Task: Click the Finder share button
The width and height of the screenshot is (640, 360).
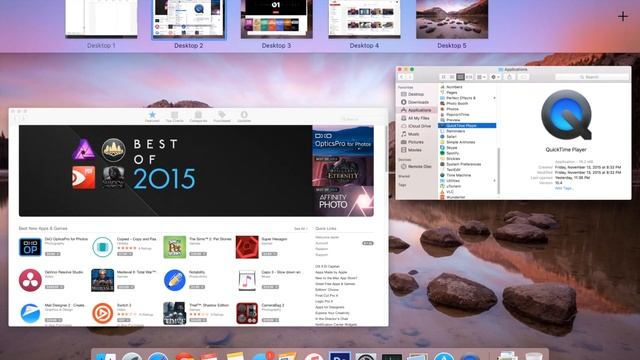Action: (x=509, y=77)
